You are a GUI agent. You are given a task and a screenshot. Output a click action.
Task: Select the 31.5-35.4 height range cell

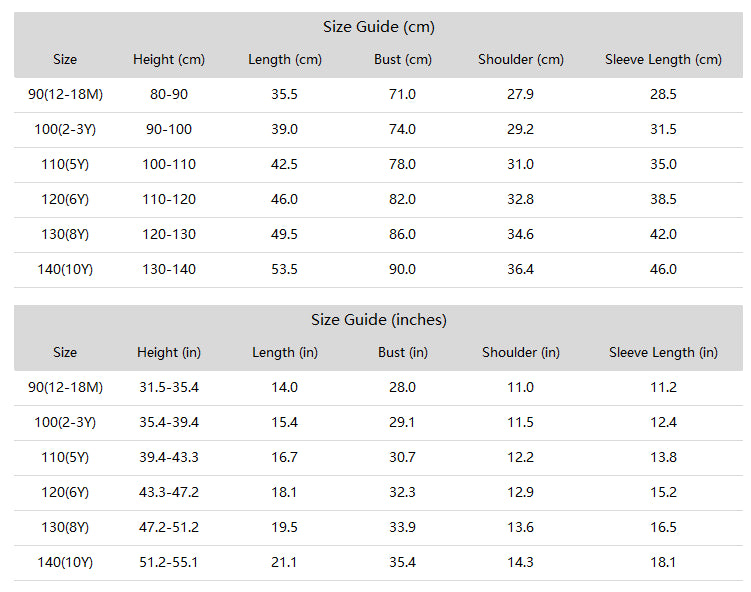[169, 387]
